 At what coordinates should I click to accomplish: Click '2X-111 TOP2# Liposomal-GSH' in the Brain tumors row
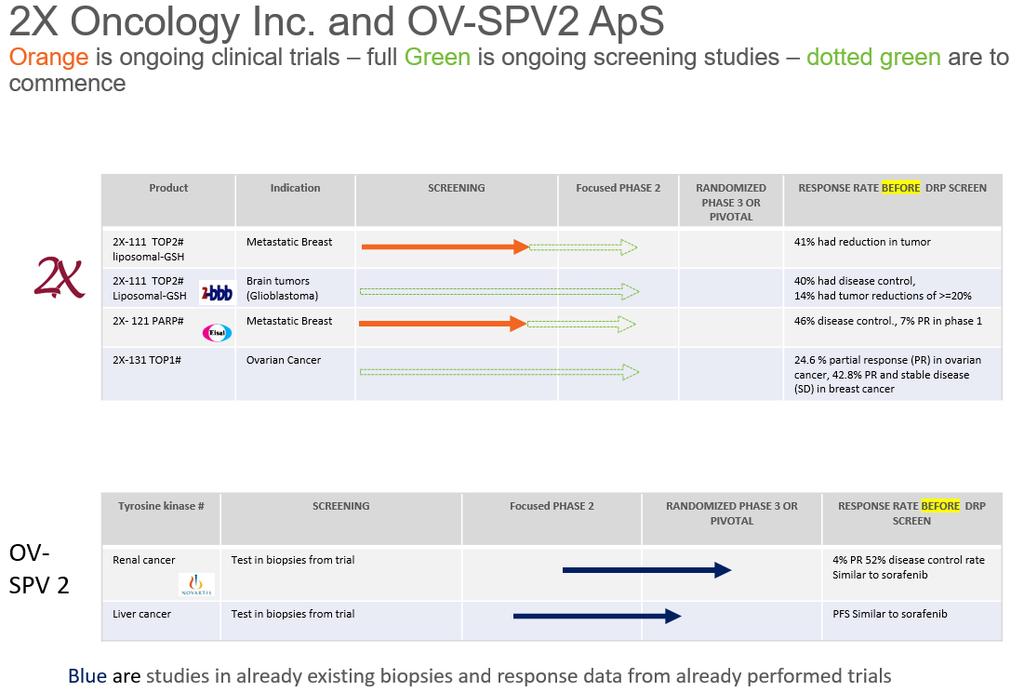pyautogui.click(x=150, y=288)
